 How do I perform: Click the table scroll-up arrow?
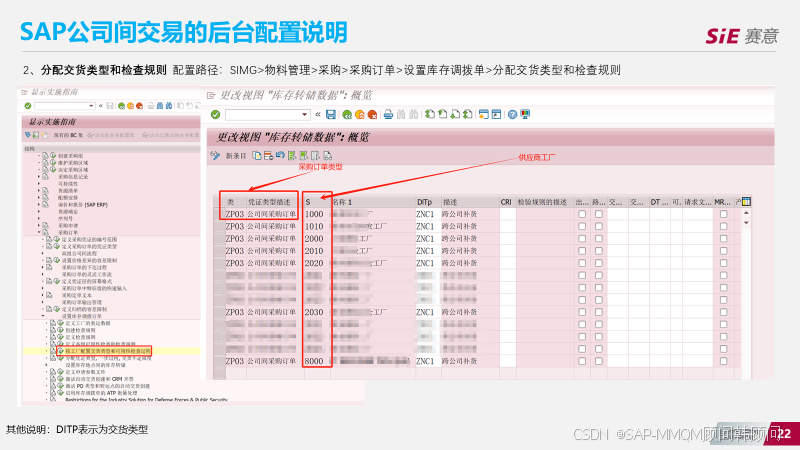pos(746,213)
